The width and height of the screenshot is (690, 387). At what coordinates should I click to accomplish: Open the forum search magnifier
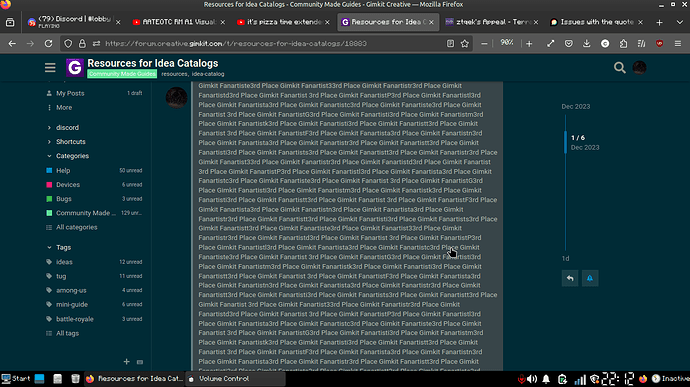620,67
